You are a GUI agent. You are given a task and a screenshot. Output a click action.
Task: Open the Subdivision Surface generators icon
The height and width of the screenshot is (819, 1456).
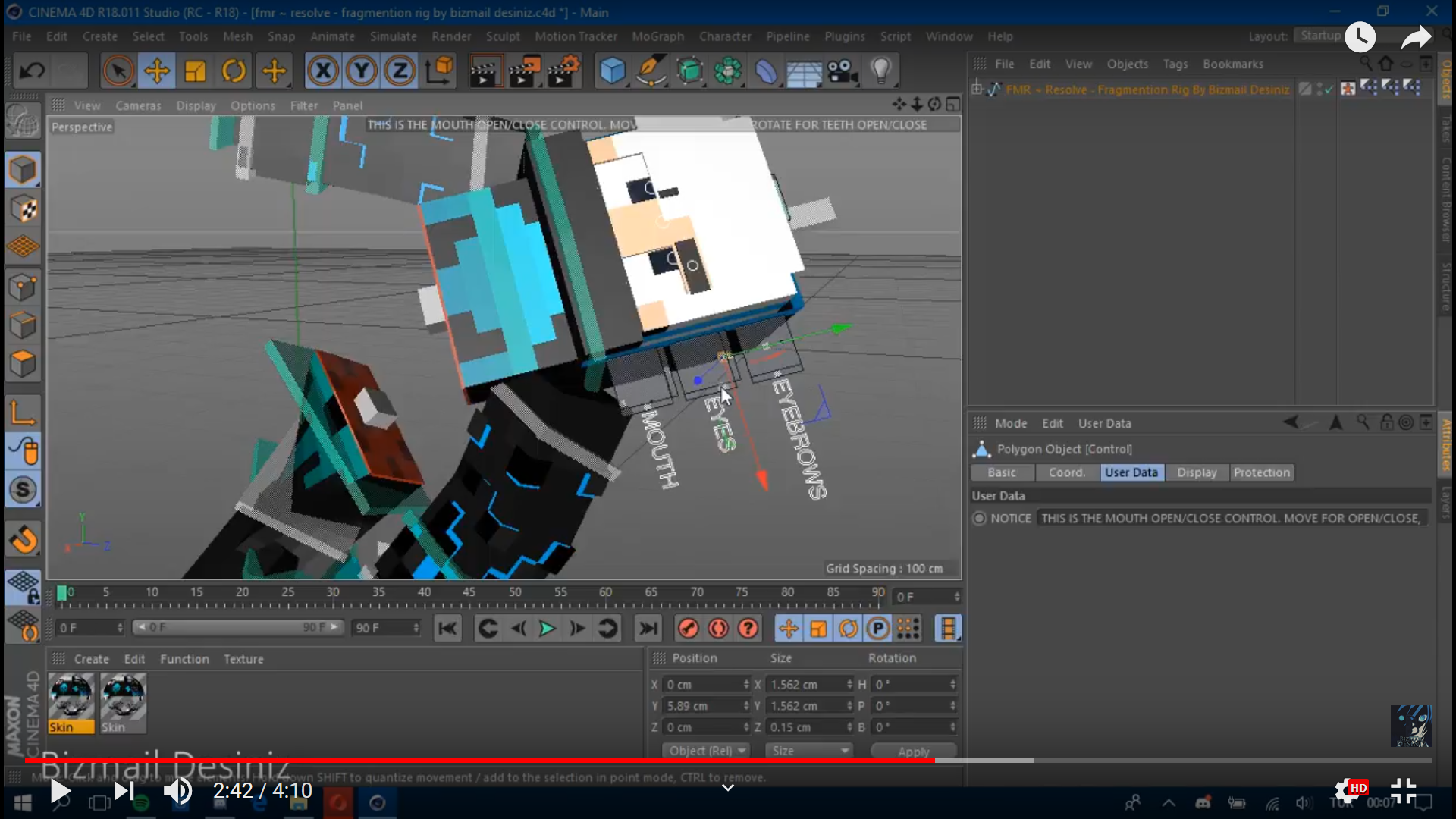pos(689,71)
